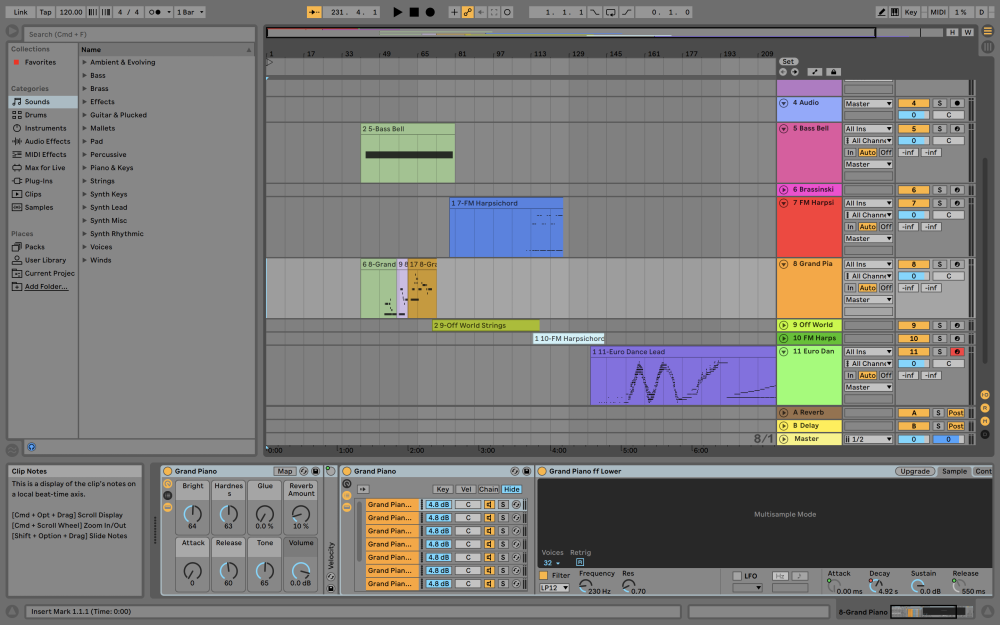This screenshot has height=625, width=1000.
Task: Click the Lock Envelopes icon
Action: click(833, 72)
